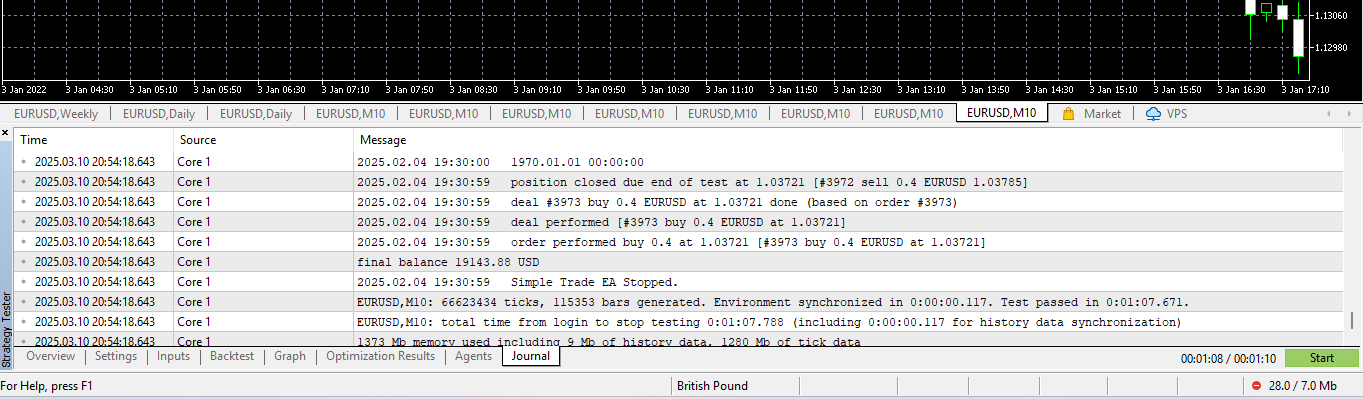Open the Graph tab

(x=290, y=356)
